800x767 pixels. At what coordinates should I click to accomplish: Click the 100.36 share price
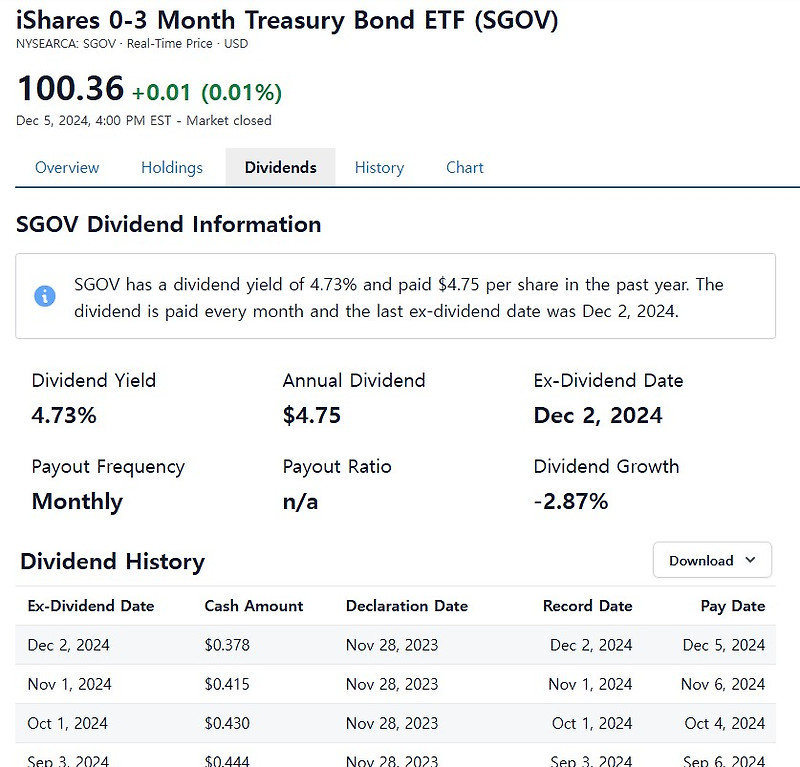point(70,89)
